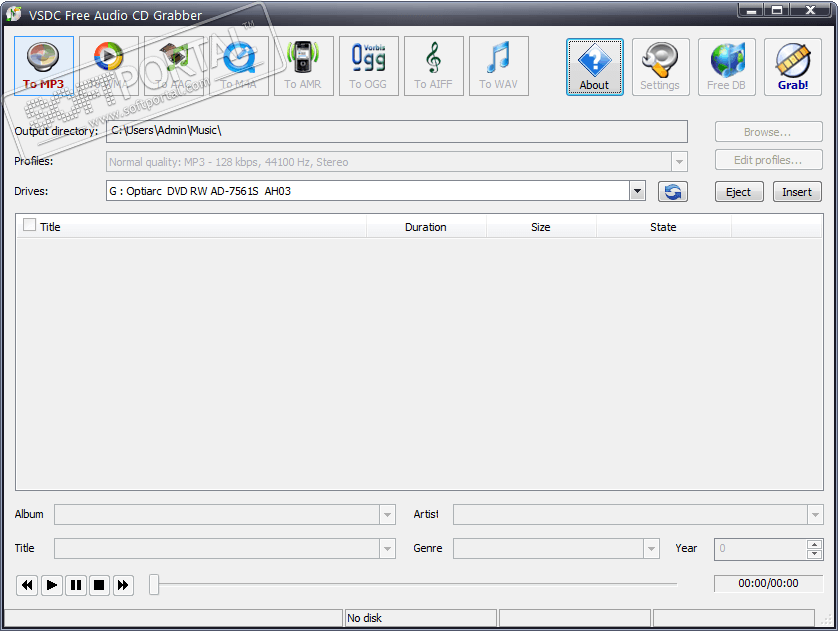The image size is (838, 631).
Task: Refresh the drives list
Action: click(x=673, y=191)
